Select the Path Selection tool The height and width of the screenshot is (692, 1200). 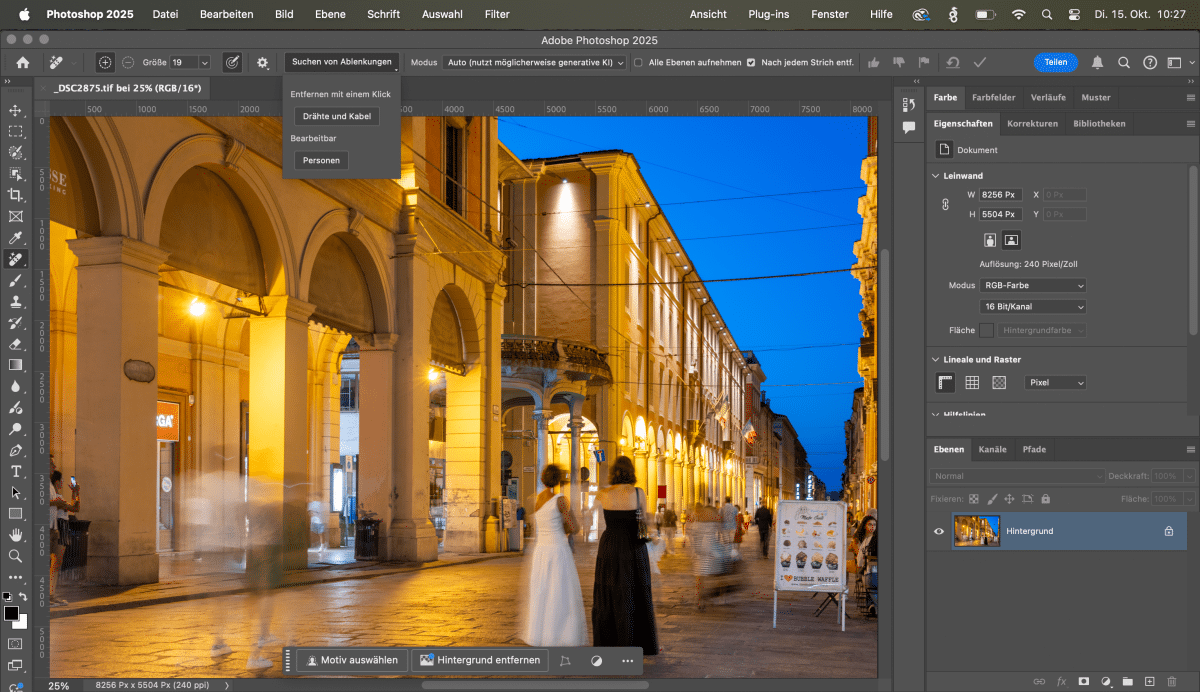(15, 492)
